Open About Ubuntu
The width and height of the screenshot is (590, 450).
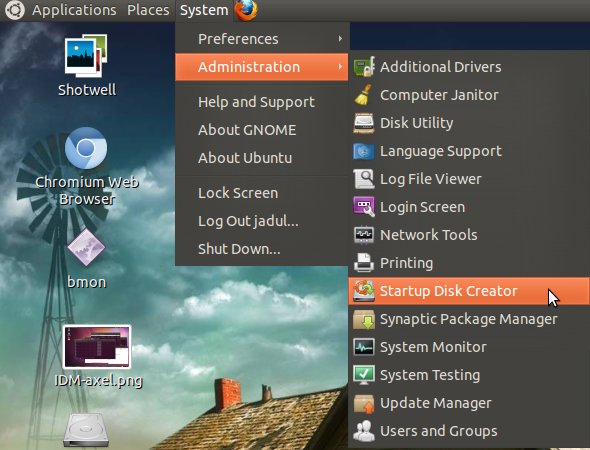[262, 158]
